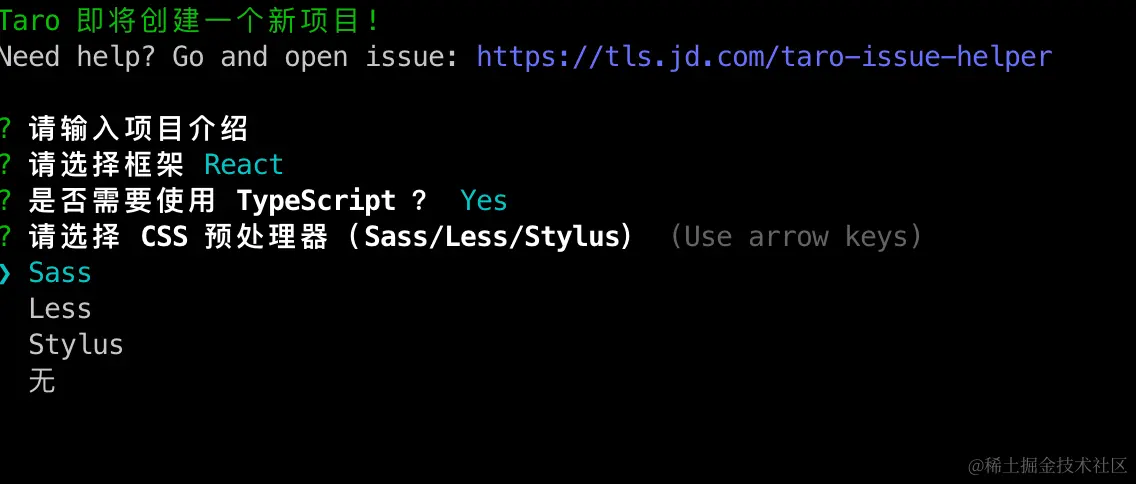
Task: Click the Need help? Go and open issue text
Action: [x=230, y=57]
